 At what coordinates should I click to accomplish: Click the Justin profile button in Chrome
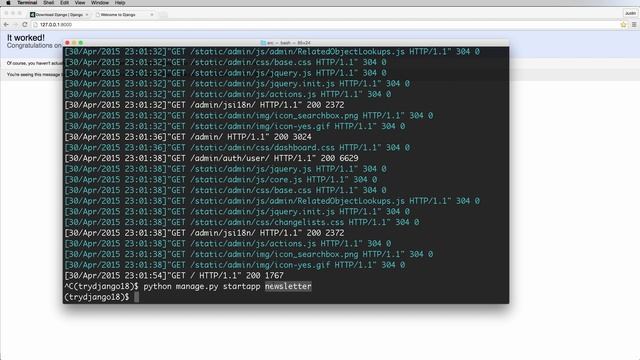click(x=630, y=13)
